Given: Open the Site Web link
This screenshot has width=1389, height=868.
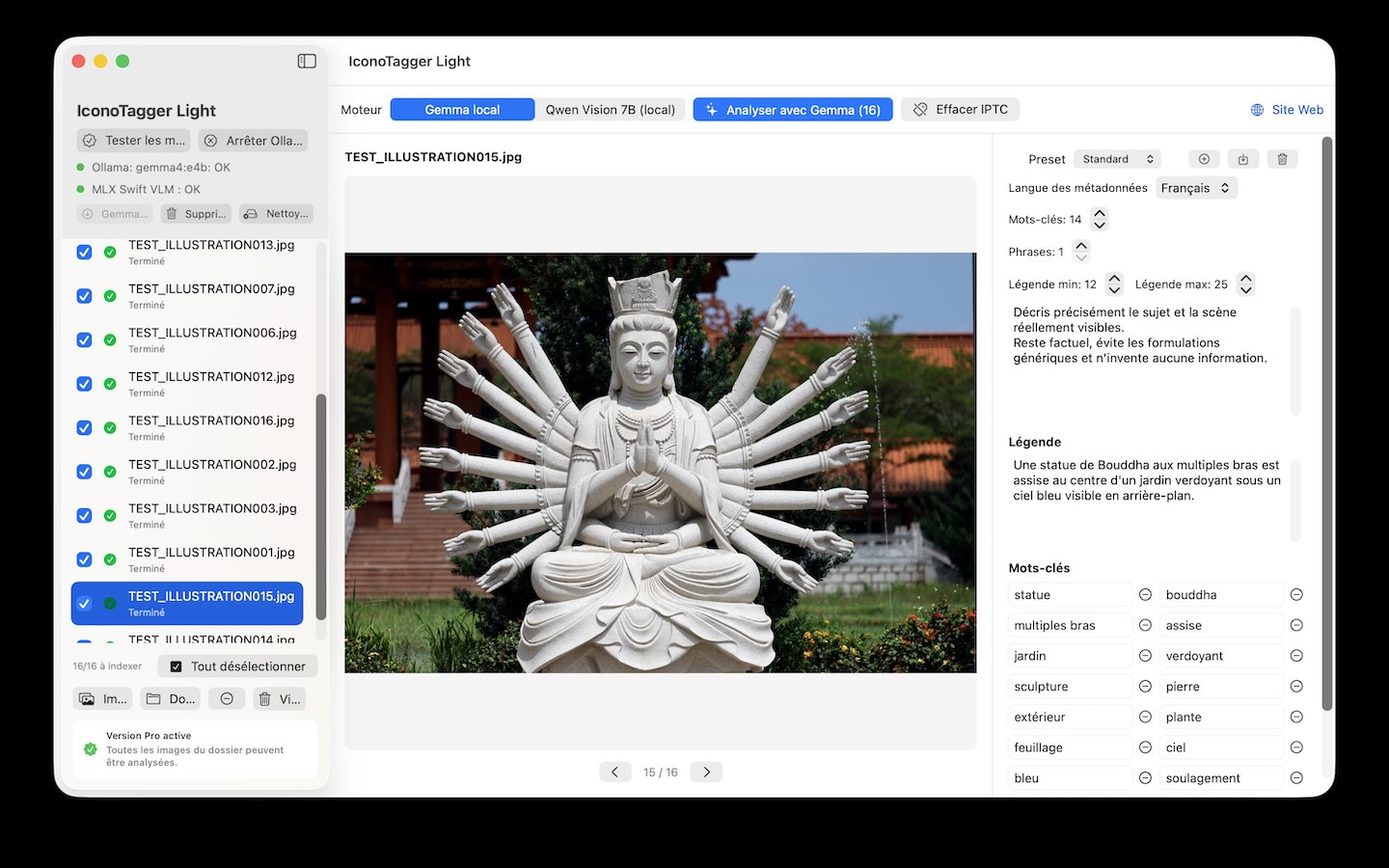Looking at the screenshot, I should (1287, 110).
